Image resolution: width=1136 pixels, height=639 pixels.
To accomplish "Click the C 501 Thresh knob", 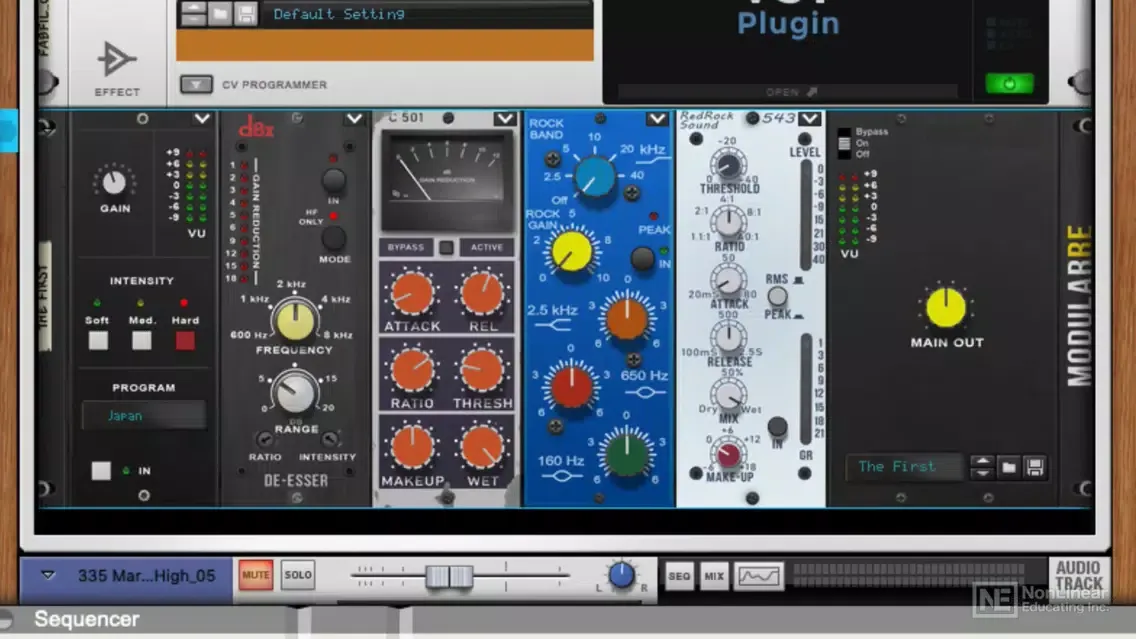I will coord(482,369).
